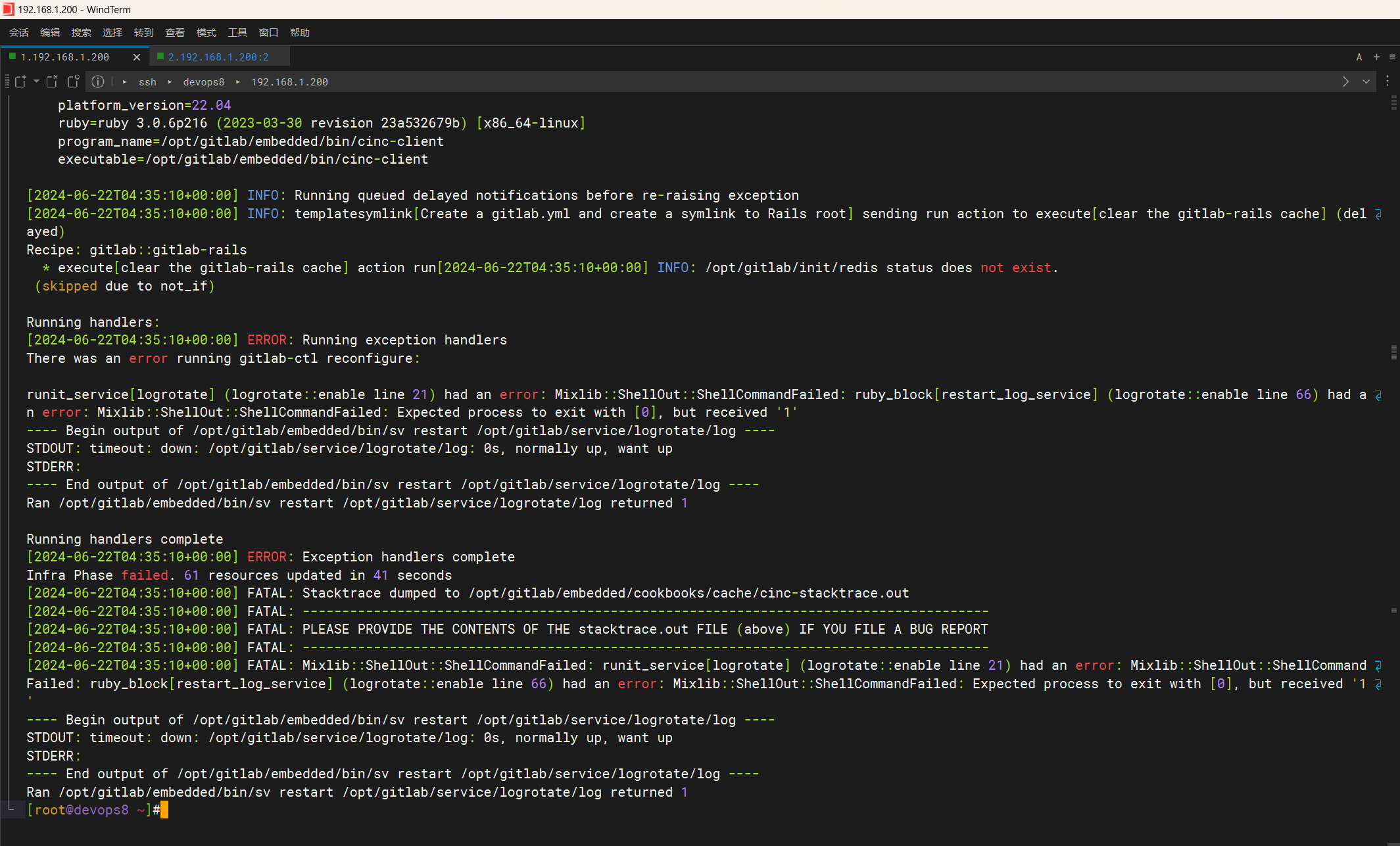
Task: Click the "executable=/opt/gitlab/embedded/bin/cinc-client" line
Action: (x=243, y=159)
